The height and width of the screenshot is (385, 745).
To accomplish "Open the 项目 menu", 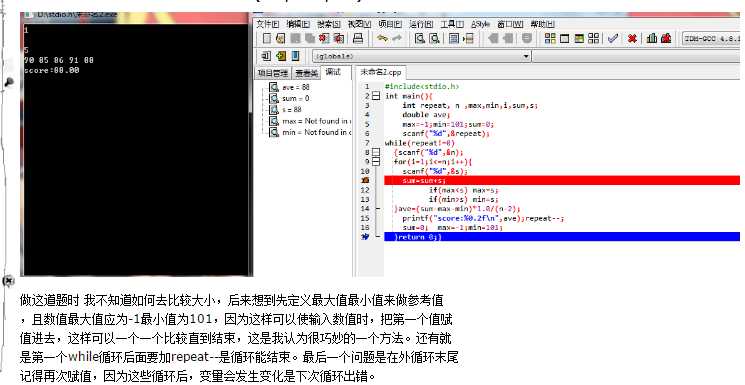I will pyautogui.click(x=390, y=24).
